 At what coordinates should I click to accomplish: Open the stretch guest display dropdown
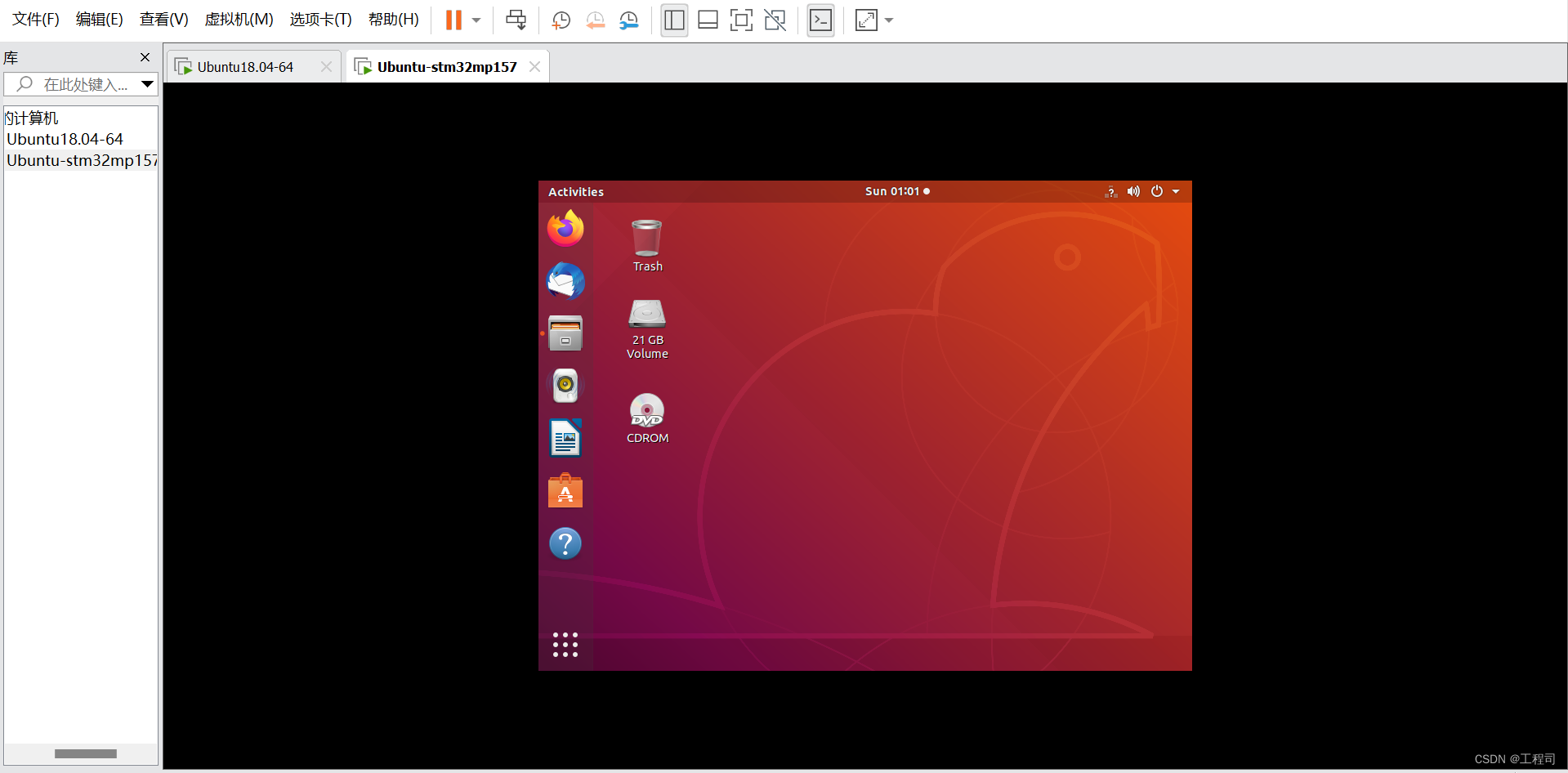(889, 20)
